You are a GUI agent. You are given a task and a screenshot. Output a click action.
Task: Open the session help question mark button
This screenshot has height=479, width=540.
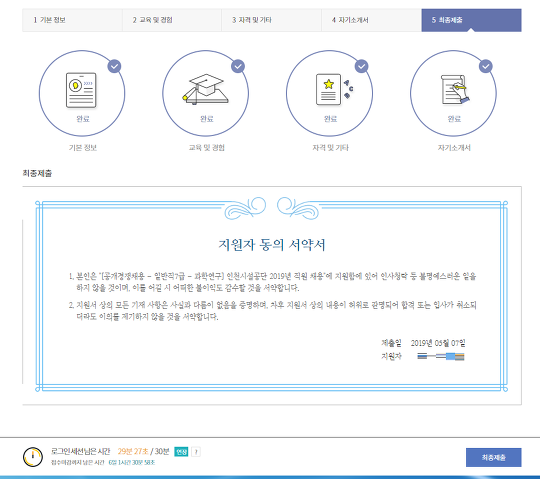pyautogui.click(x=196, y=451)
